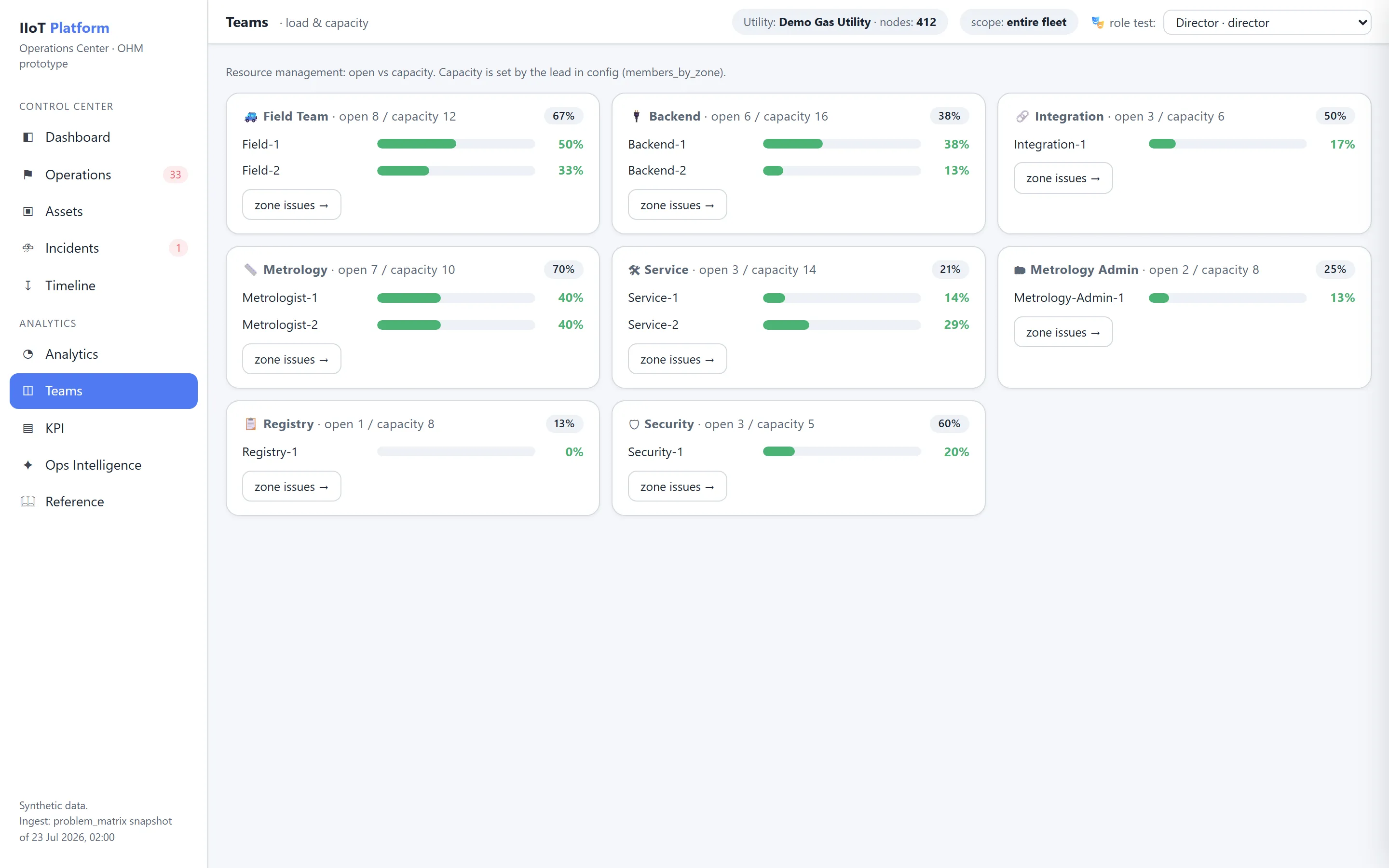
Task: Open zone issues for Integration
Action: (x=1063, y=178)
